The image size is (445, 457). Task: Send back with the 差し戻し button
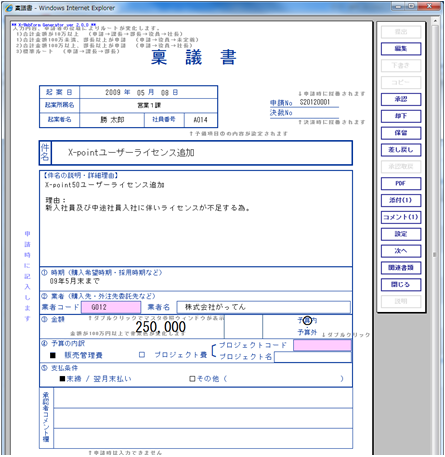[401, 150]
